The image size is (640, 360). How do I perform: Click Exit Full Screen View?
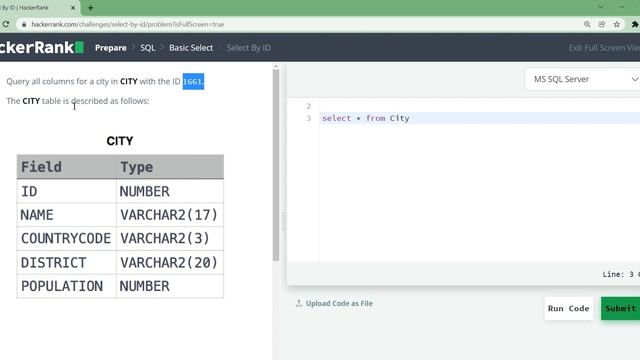(x=604, y=48)
